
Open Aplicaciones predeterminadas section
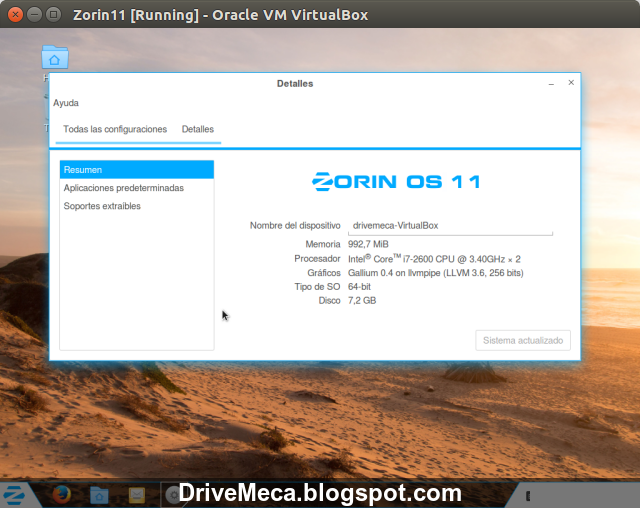[x=137, y=188]
